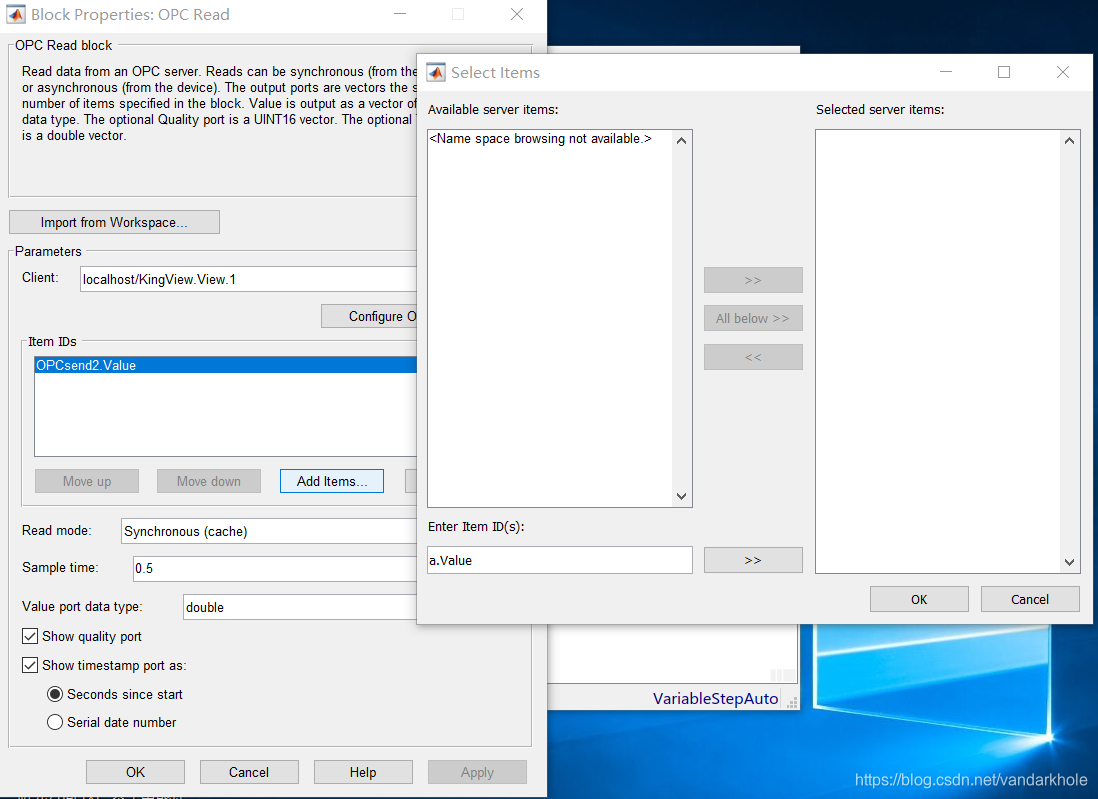Click MATLAB icon in Select Items title bar
The image size is (1098, 799).
436,72
